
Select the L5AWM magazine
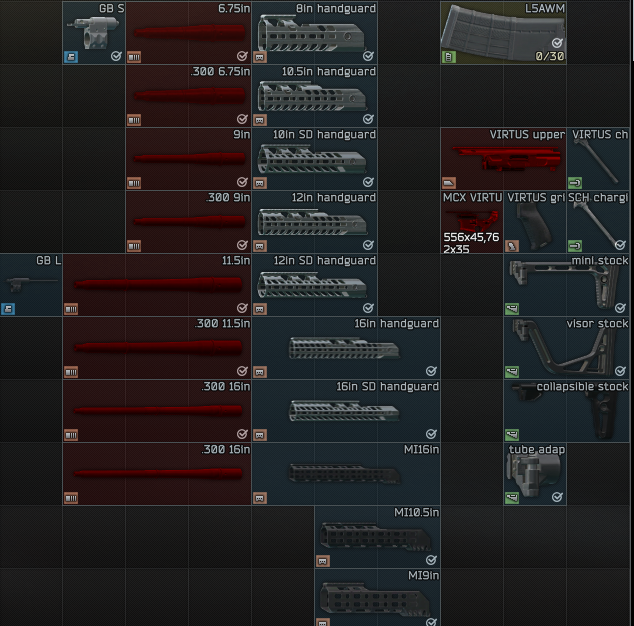(503, 32)
